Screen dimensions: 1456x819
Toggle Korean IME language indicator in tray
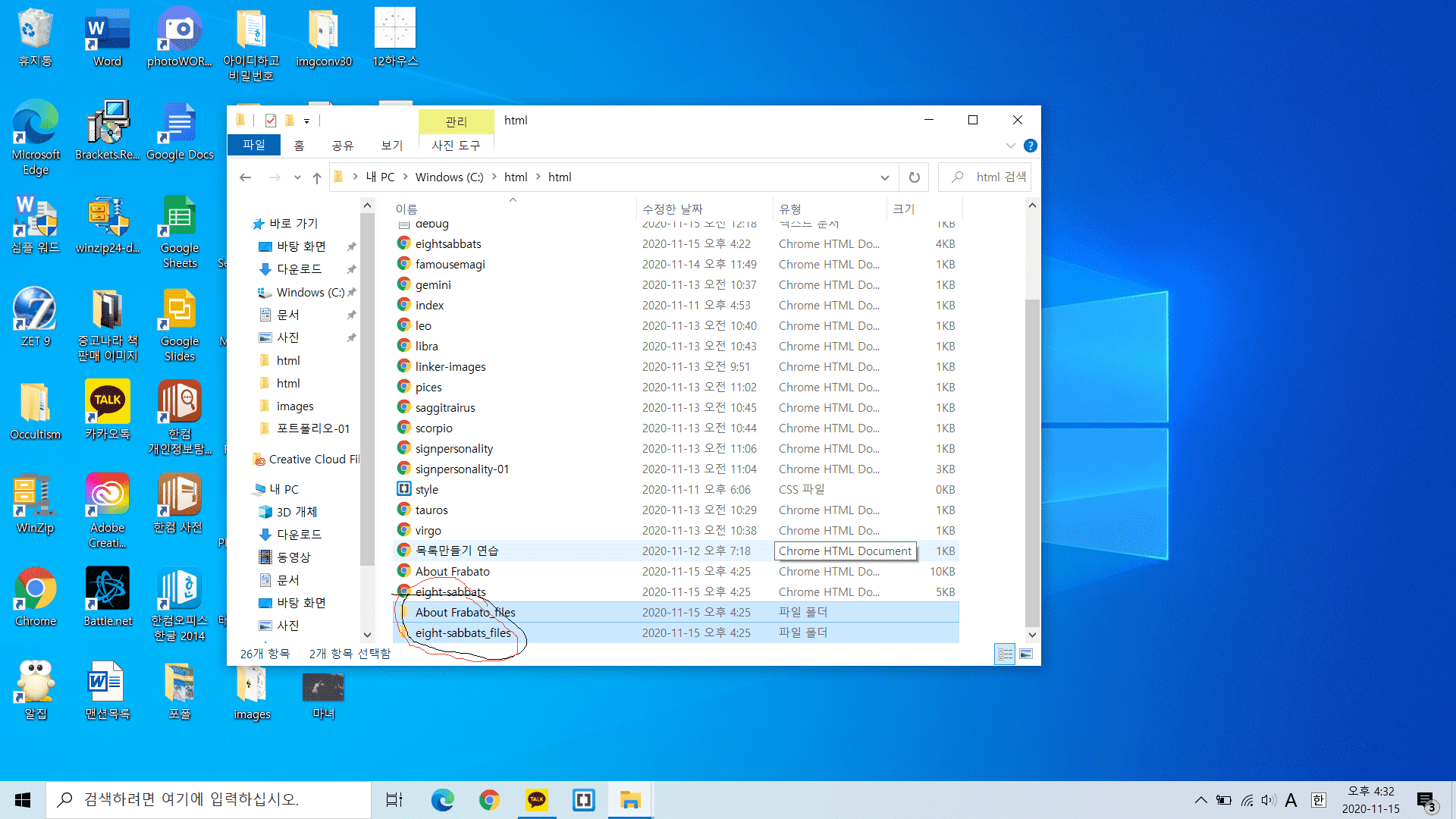pyautogui.click(x=1318, y=799)
